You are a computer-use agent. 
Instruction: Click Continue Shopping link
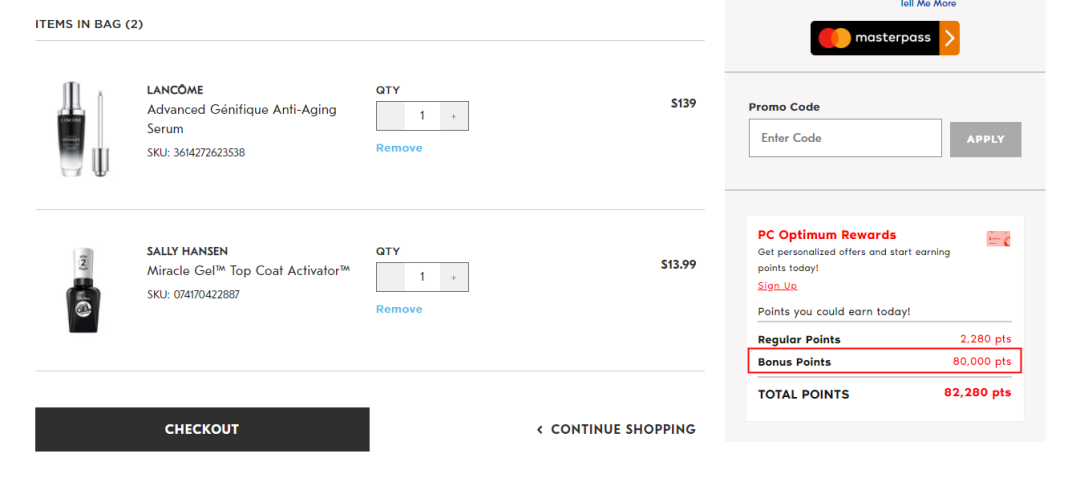point(616,429)
